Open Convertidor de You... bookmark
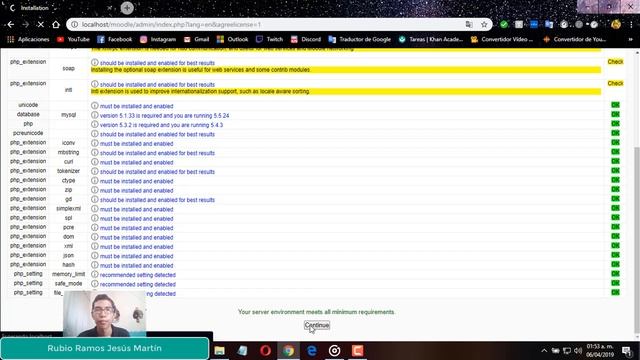 (x=575, y=39)
